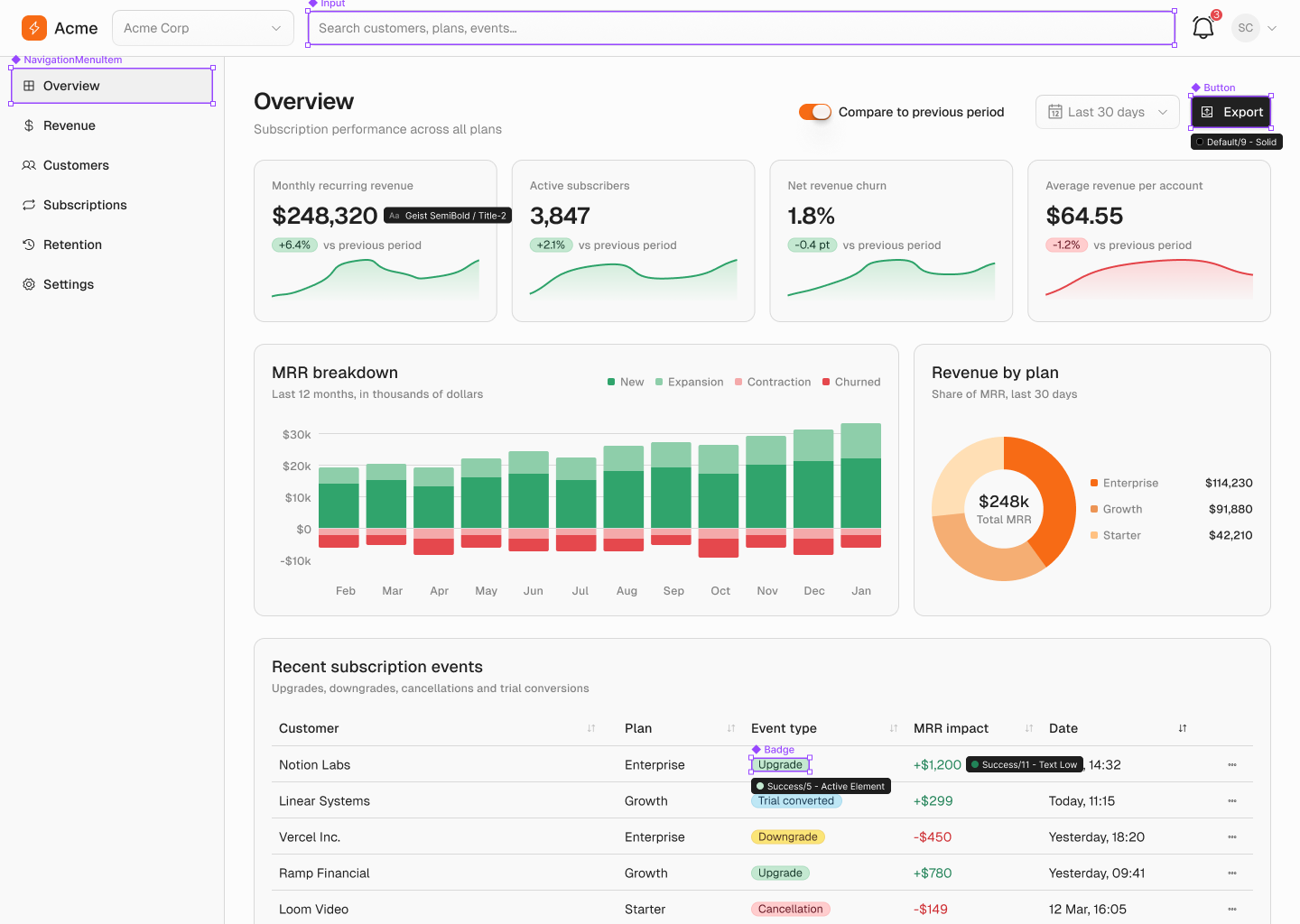
Task: Click the Notion Labs customer name
Action: [x=315, y=765]
